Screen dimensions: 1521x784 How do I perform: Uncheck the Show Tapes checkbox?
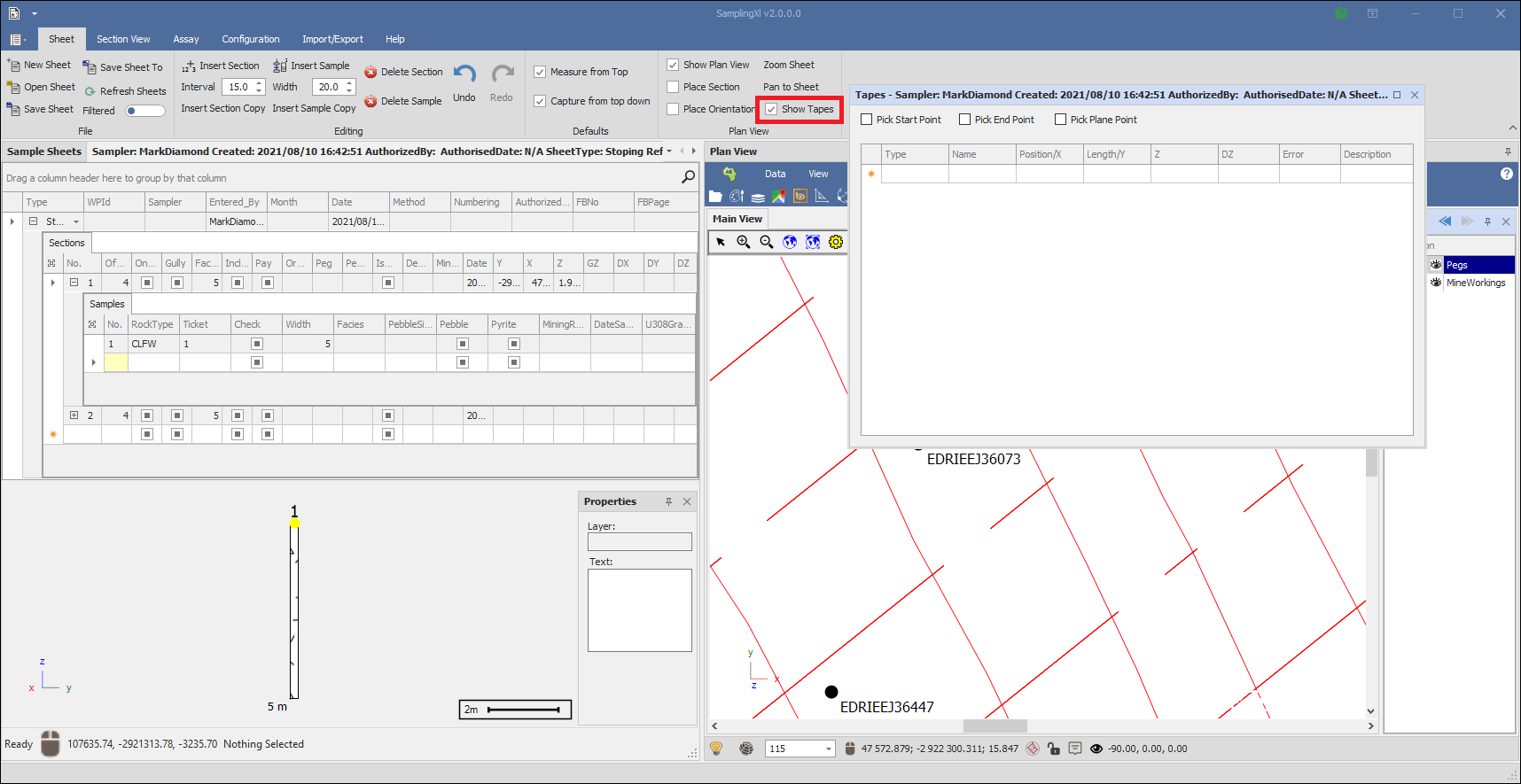[772, 109]
